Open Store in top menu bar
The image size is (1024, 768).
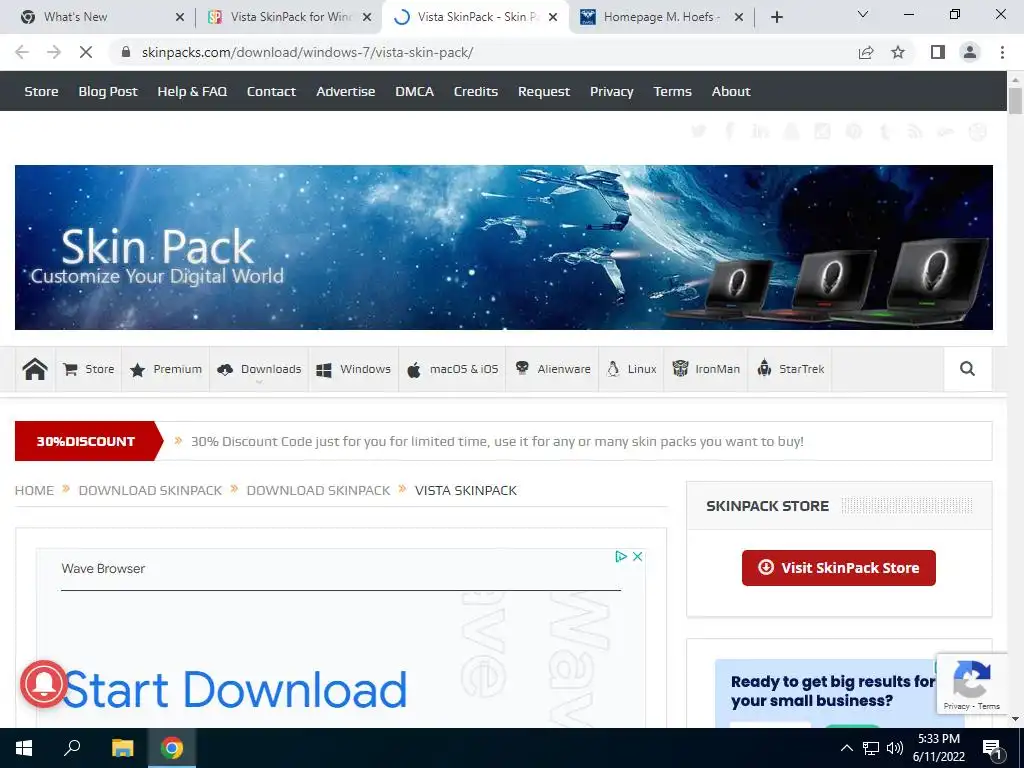(41, 91)
